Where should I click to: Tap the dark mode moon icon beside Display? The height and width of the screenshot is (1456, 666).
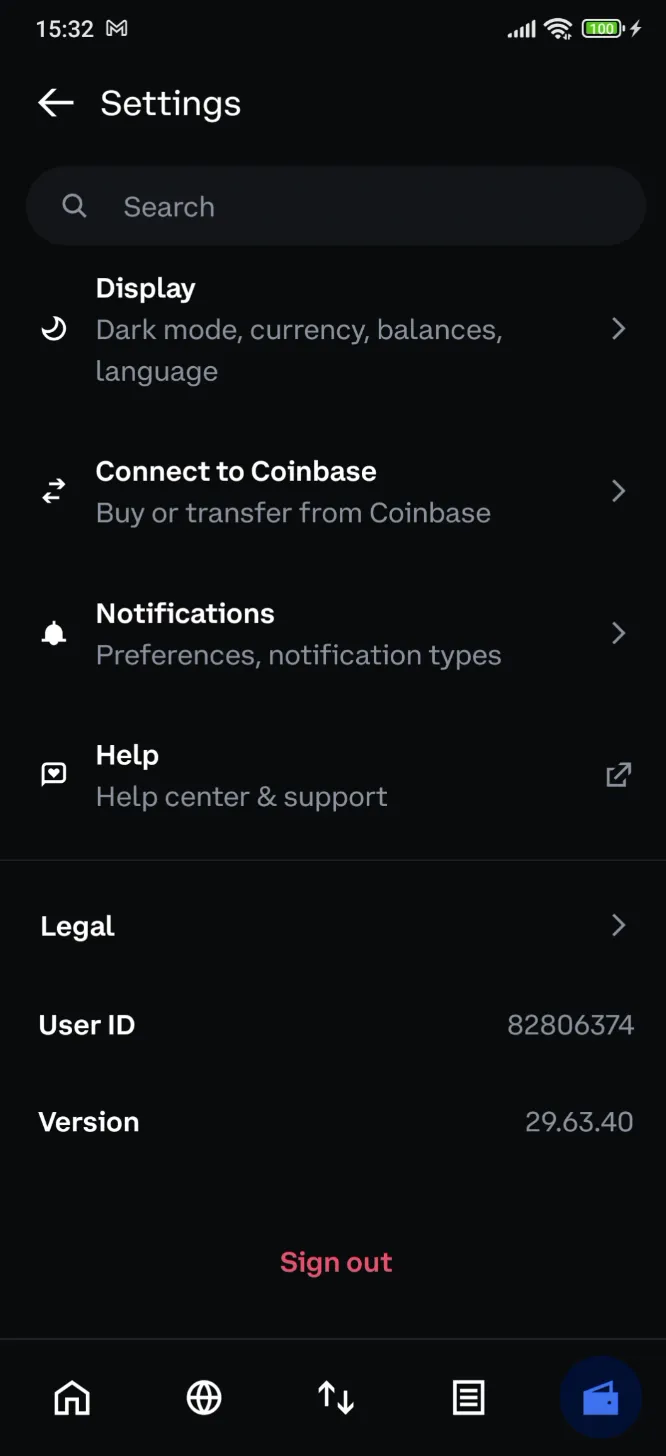(x=54, y=328)
